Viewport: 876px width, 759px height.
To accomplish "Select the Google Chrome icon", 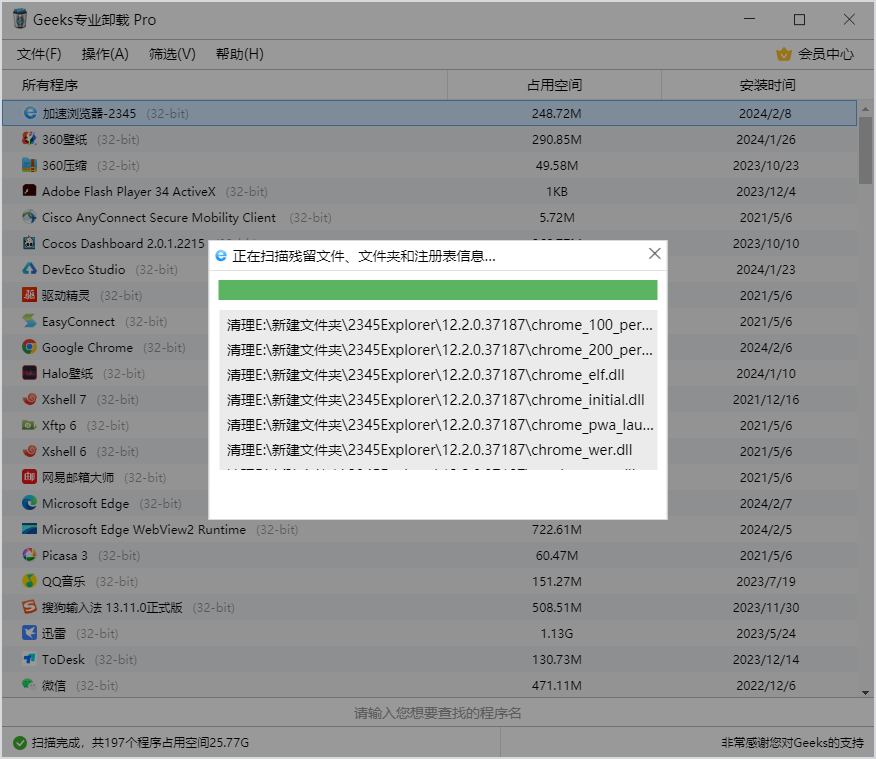I will (x=29, y=347).
